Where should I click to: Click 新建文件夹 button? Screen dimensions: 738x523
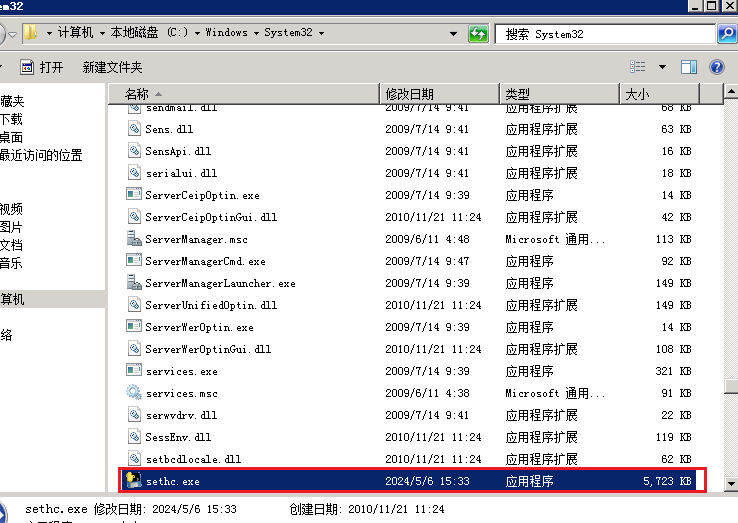[x=112, y=67]
